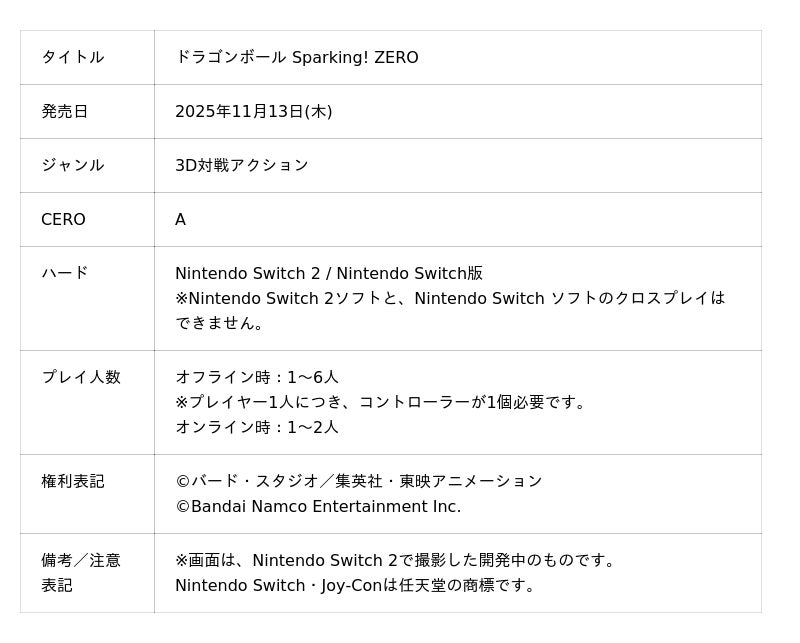Click the controller requirement note ※プレイヤー1人につき
The height and width of the screenshot is (643, 800).
(x=383, y=403)
